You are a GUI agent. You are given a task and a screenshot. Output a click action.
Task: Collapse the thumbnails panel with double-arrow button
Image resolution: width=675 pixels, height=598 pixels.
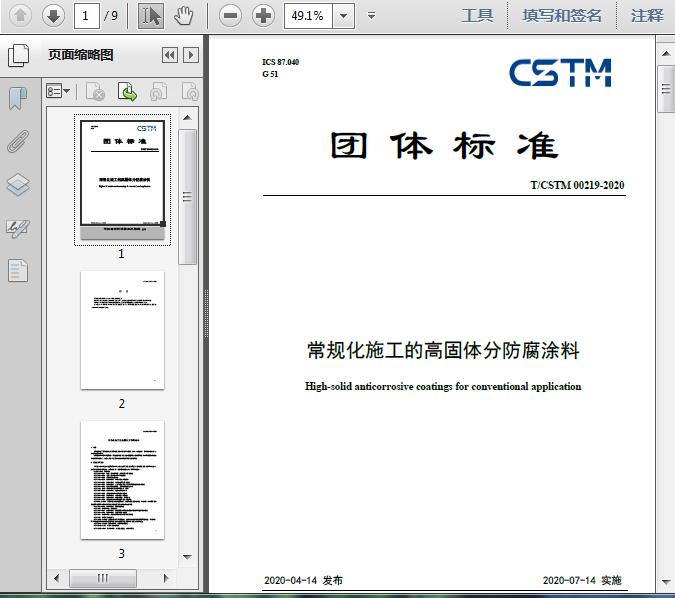coord(169,55)
